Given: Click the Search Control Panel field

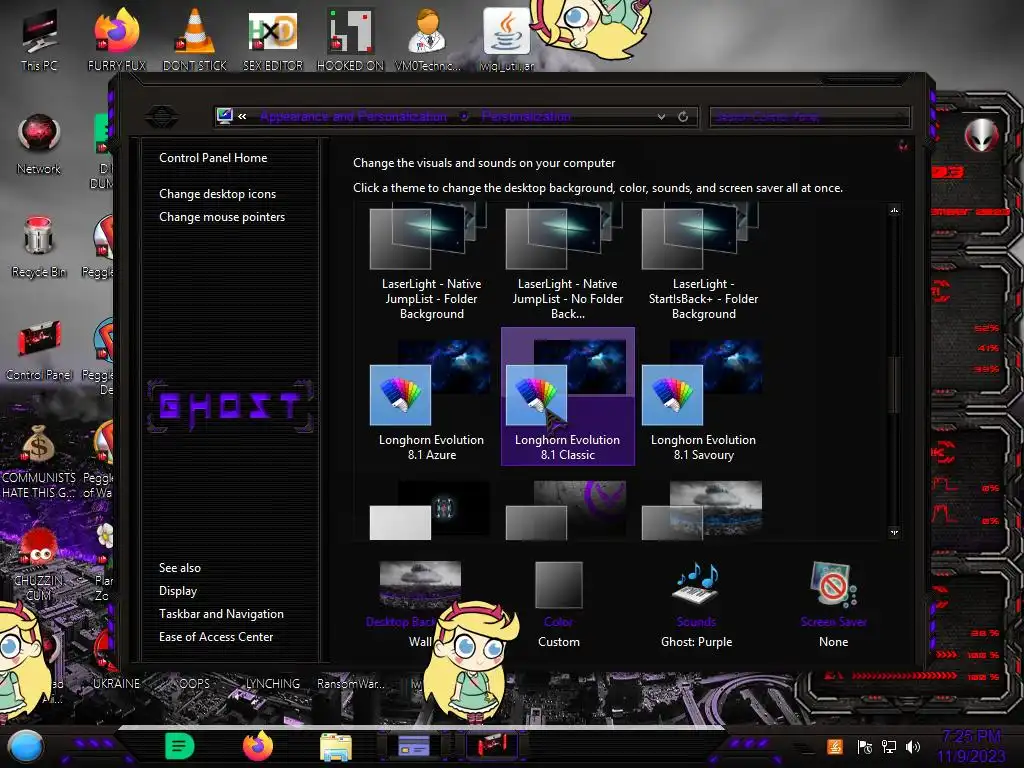Looking at the screenshot, I should [809, 117].
